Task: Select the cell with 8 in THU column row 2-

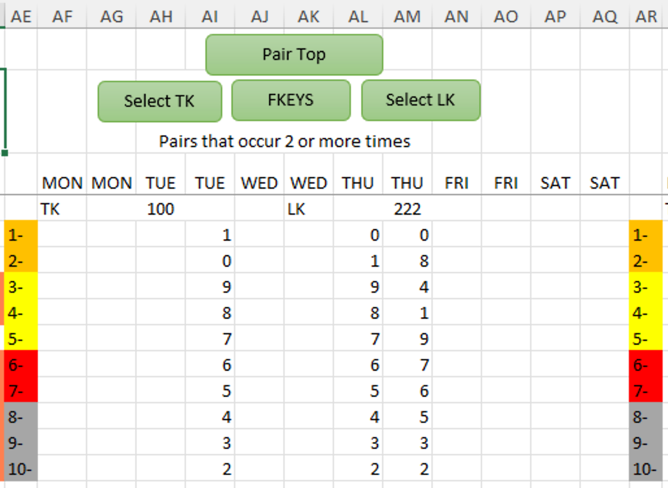Action: pyautogui.click(x=407, y=260)
